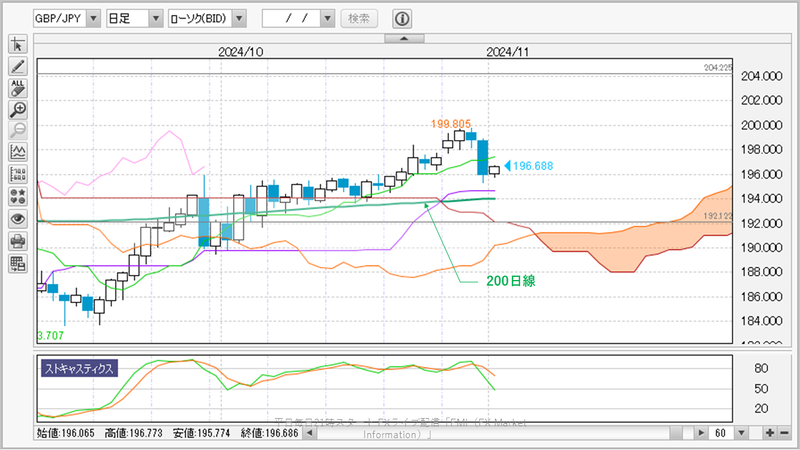Click the minus button to decrease bars
The height and width of the screenshot is (450, 800).
(784, 433)
